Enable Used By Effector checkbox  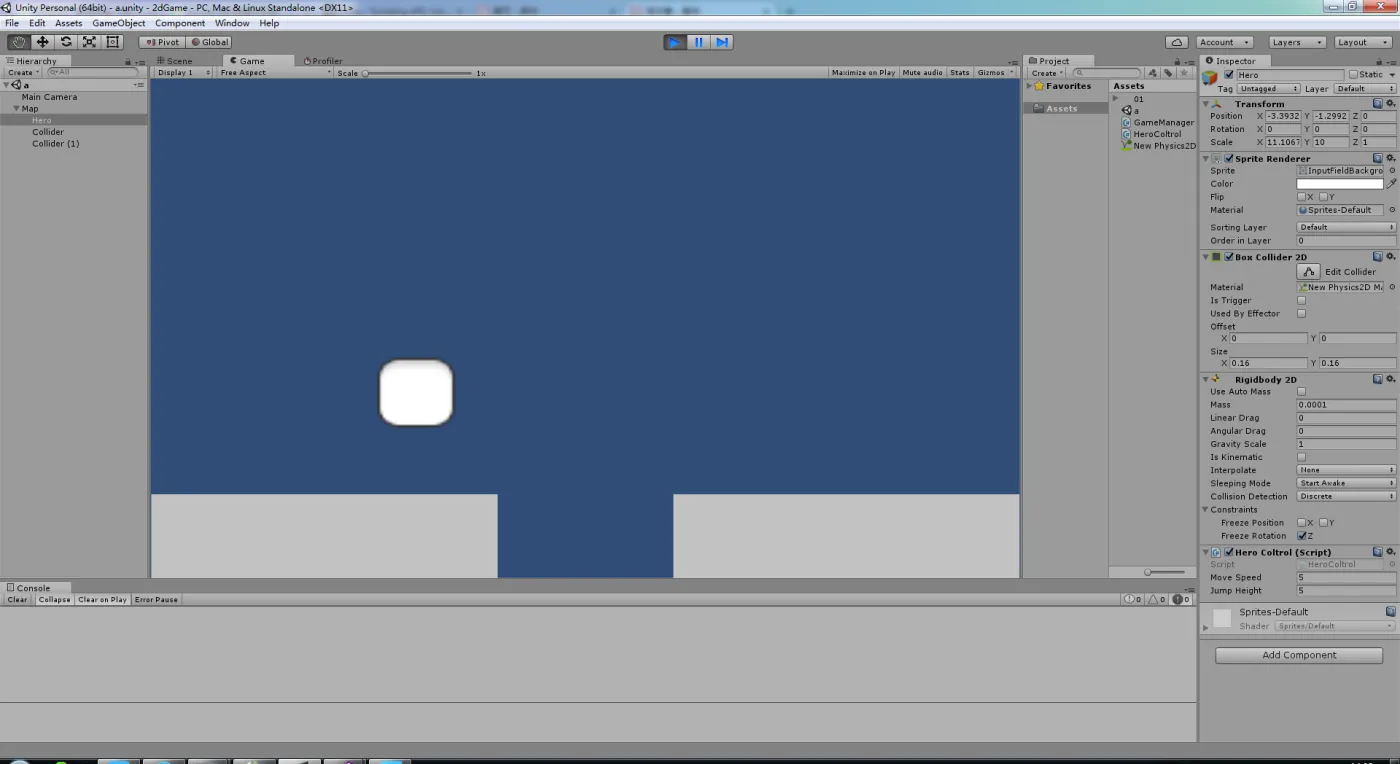[1301, 313]
